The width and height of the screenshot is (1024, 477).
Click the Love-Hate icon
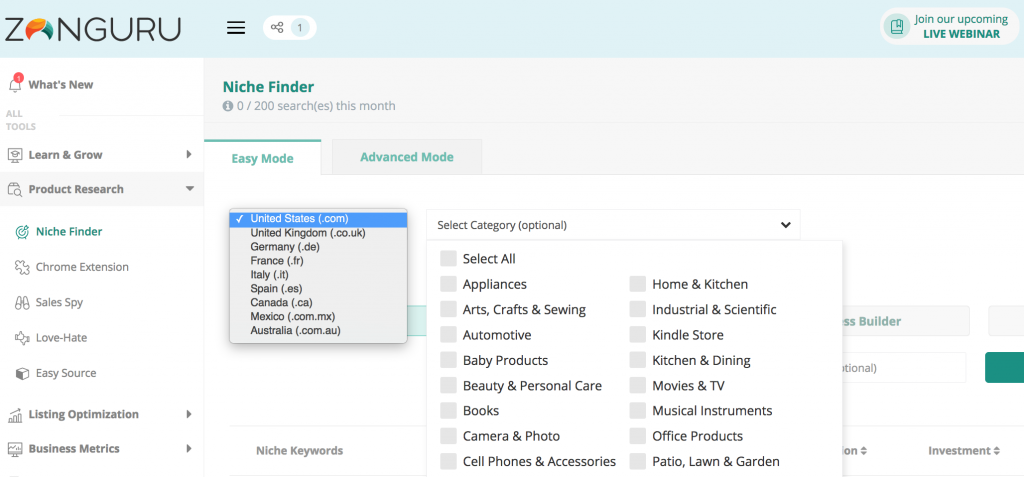click(22, 338)
